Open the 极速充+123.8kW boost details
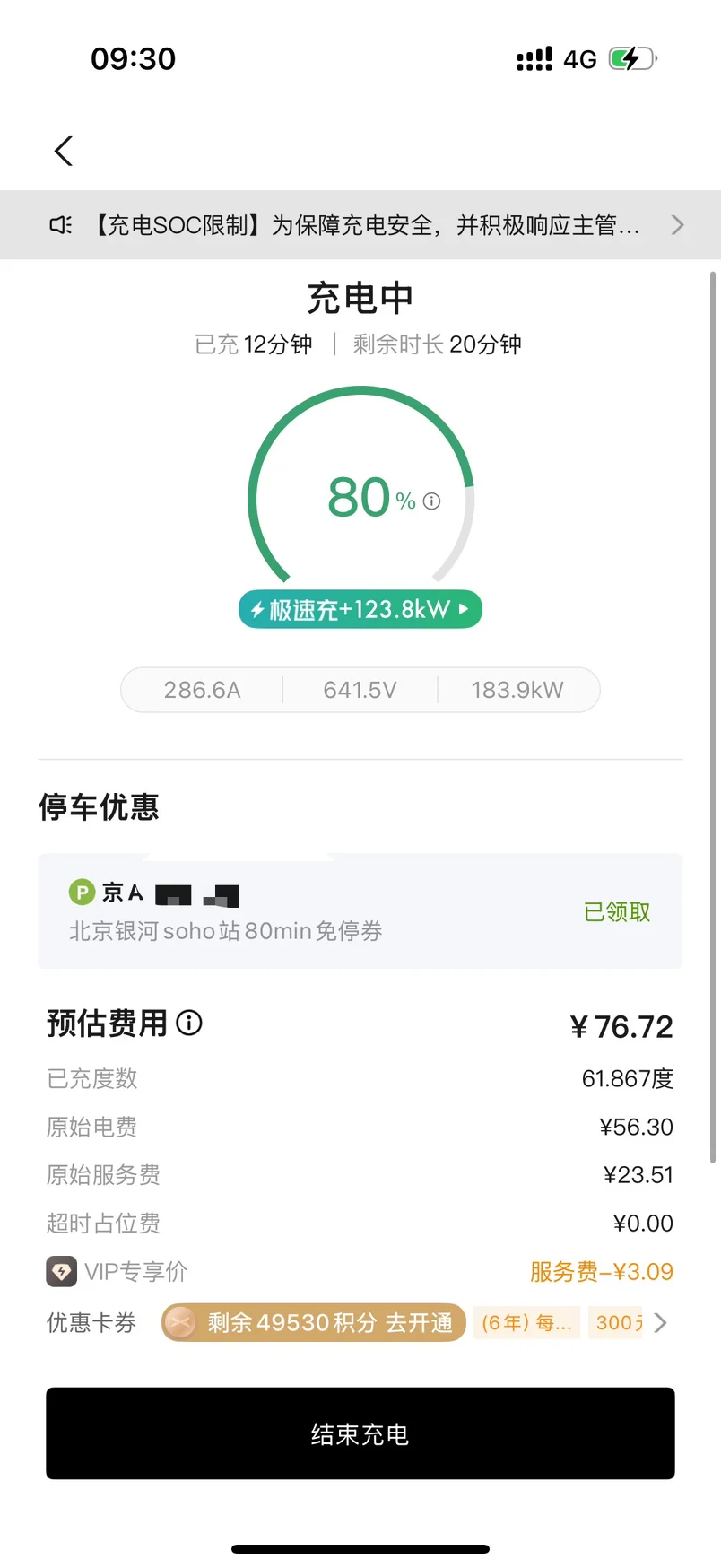This screenshot has height=1568, width=721. (x=360, y=610)
